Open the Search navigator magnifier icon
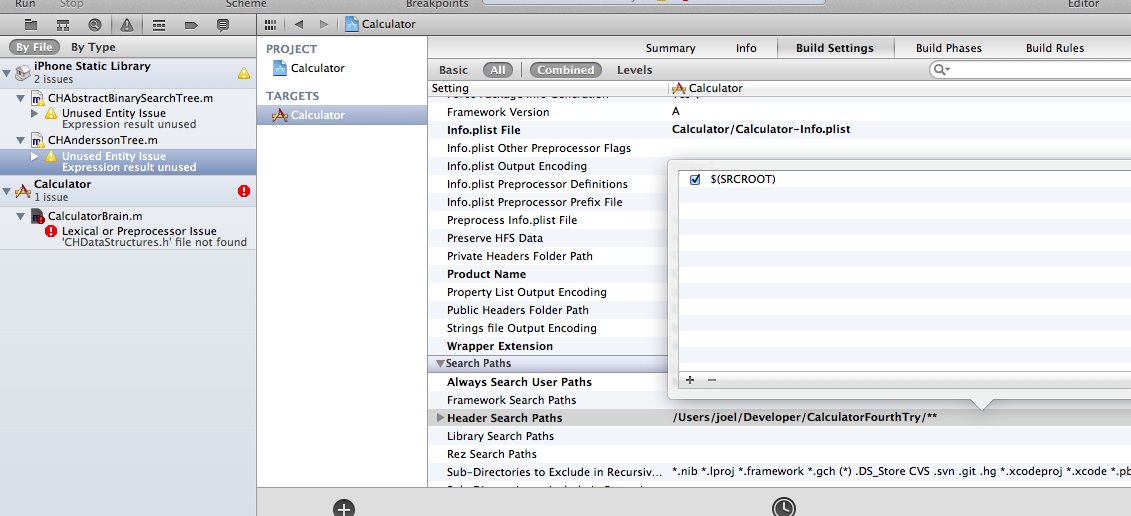Image resolution: width=1131 pixels, height=516 pixels. 94,25
